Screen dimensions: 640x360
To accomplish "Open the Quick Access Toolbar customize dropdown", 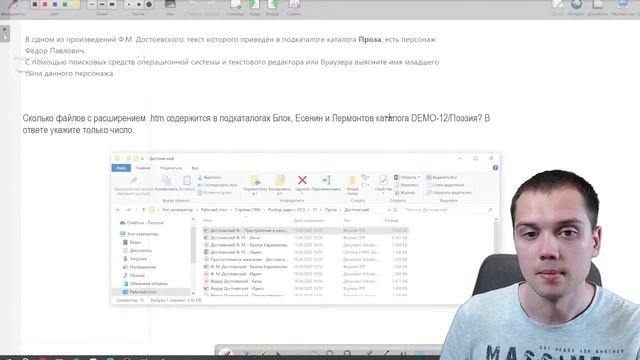I will coord(142,158).
